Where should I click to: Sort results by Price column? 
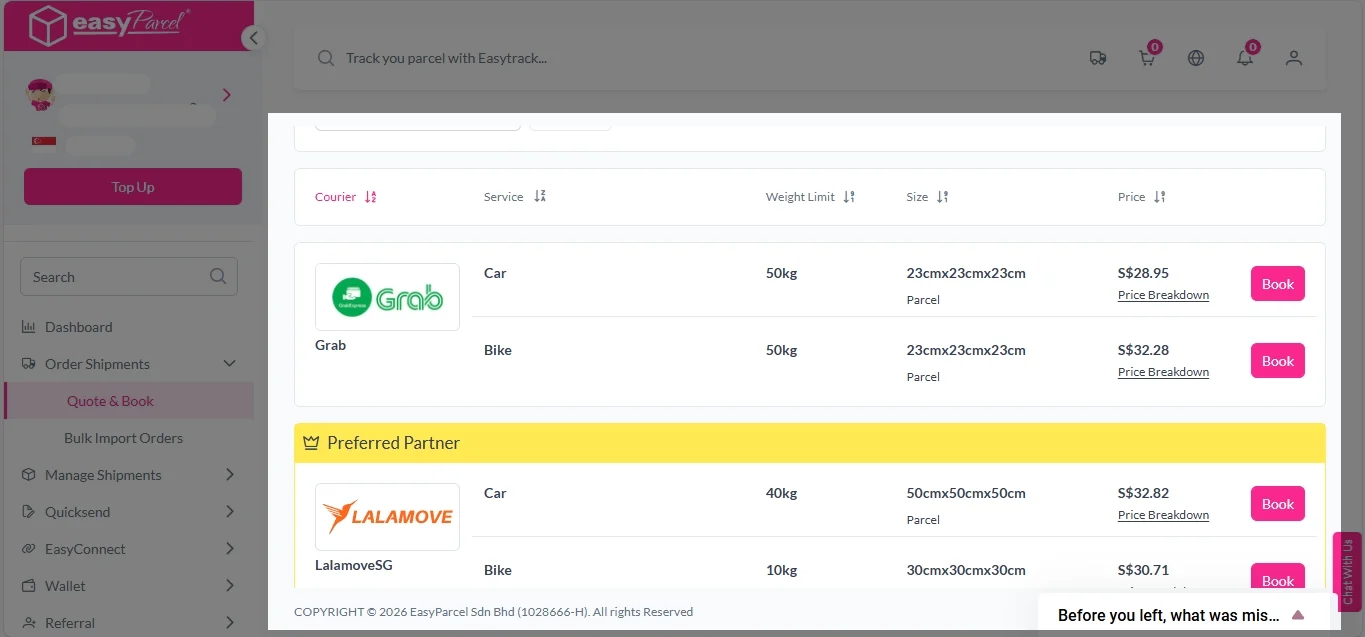tap(1141, 197)
